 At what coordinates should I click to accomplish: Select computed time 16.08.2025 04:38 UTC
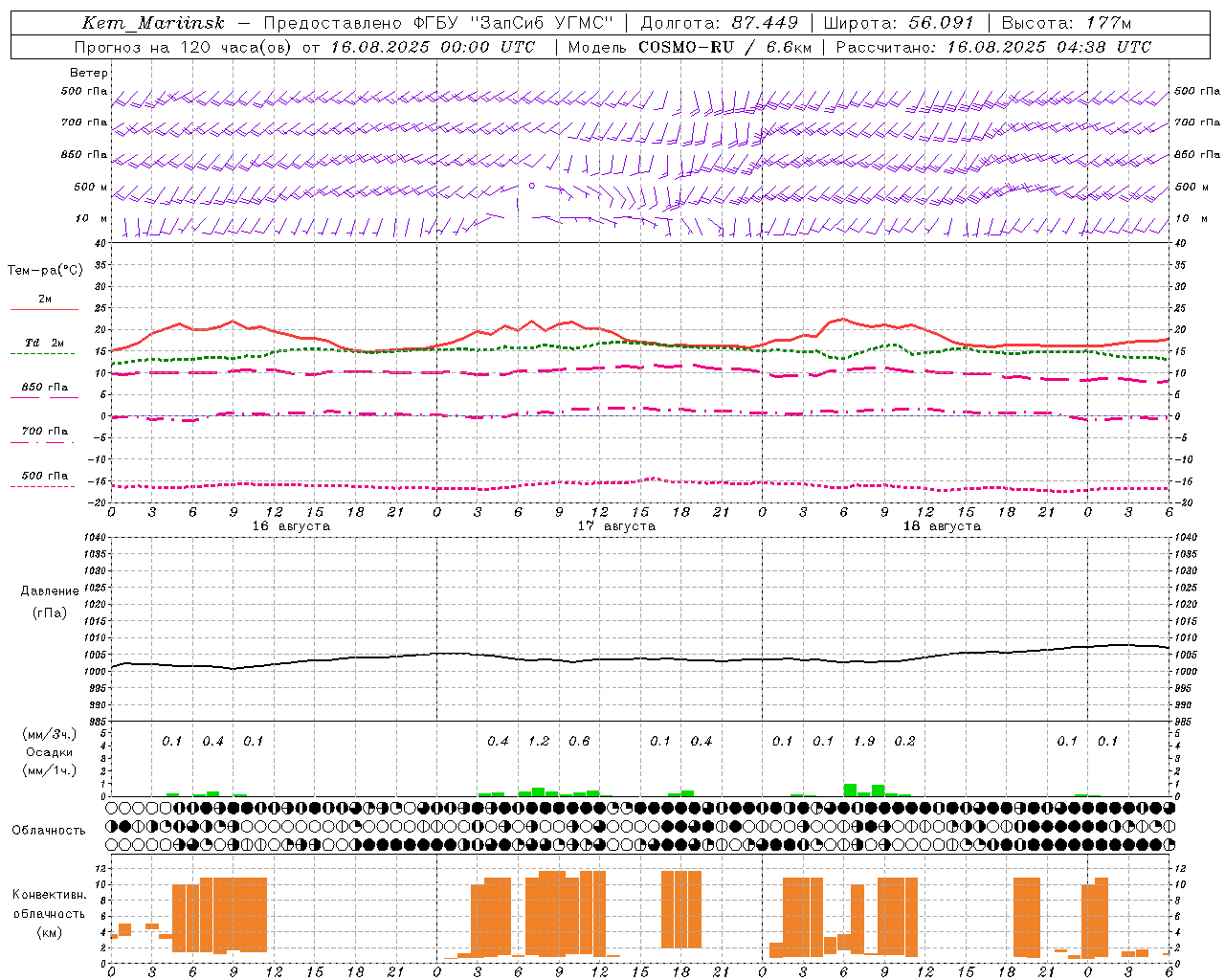(x=1049, y=47)
